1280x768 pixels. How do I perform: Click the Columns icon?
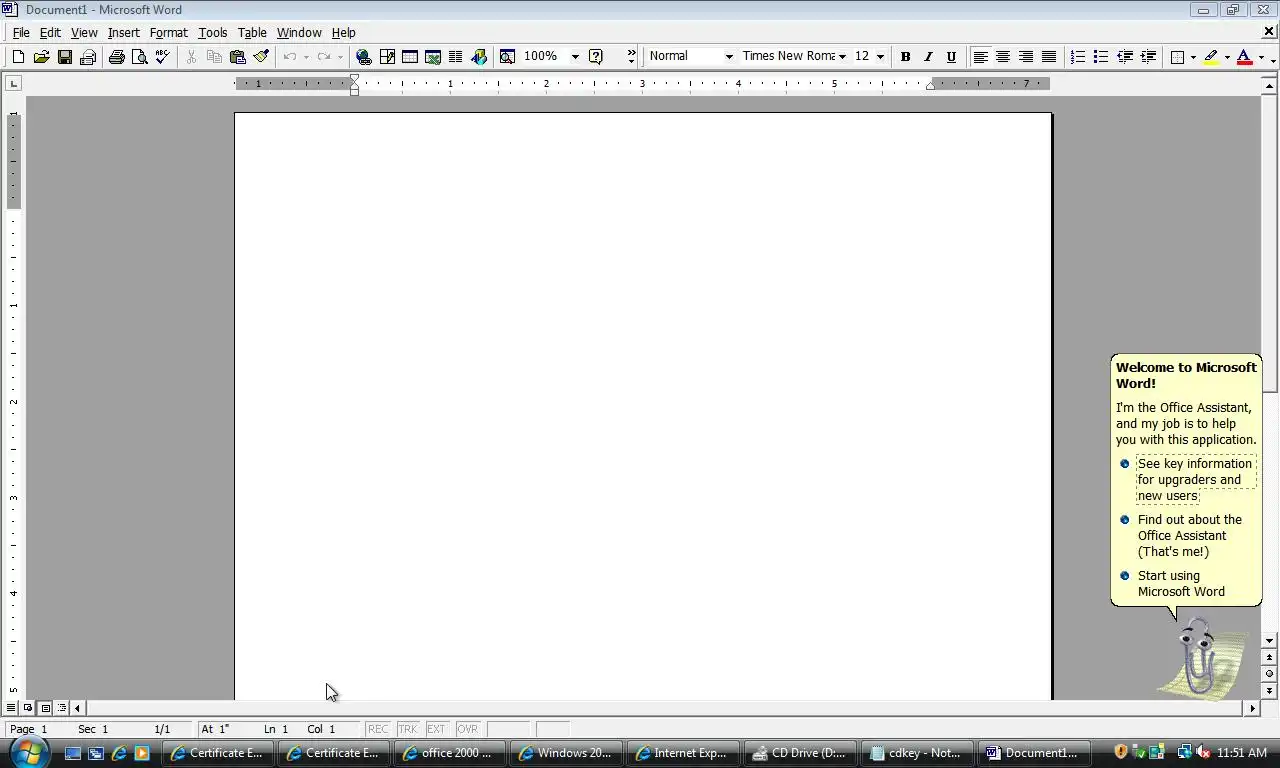tap(456, 57)
